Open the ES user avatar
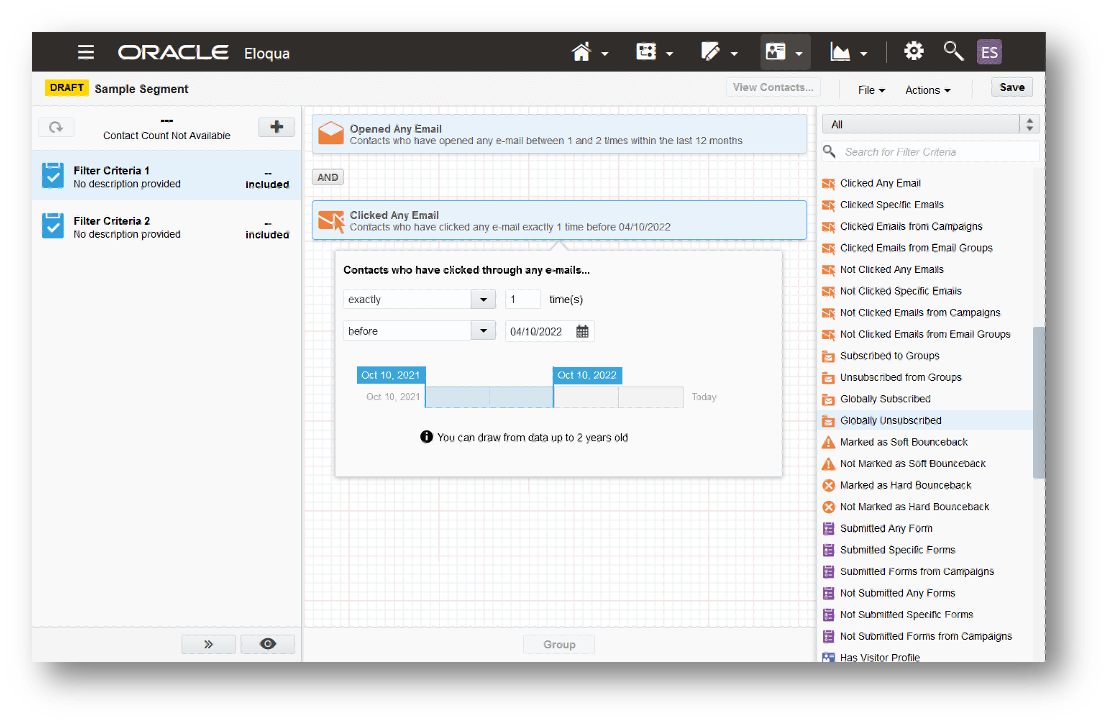Viewport: 1108px width, 724px height. 989,51
